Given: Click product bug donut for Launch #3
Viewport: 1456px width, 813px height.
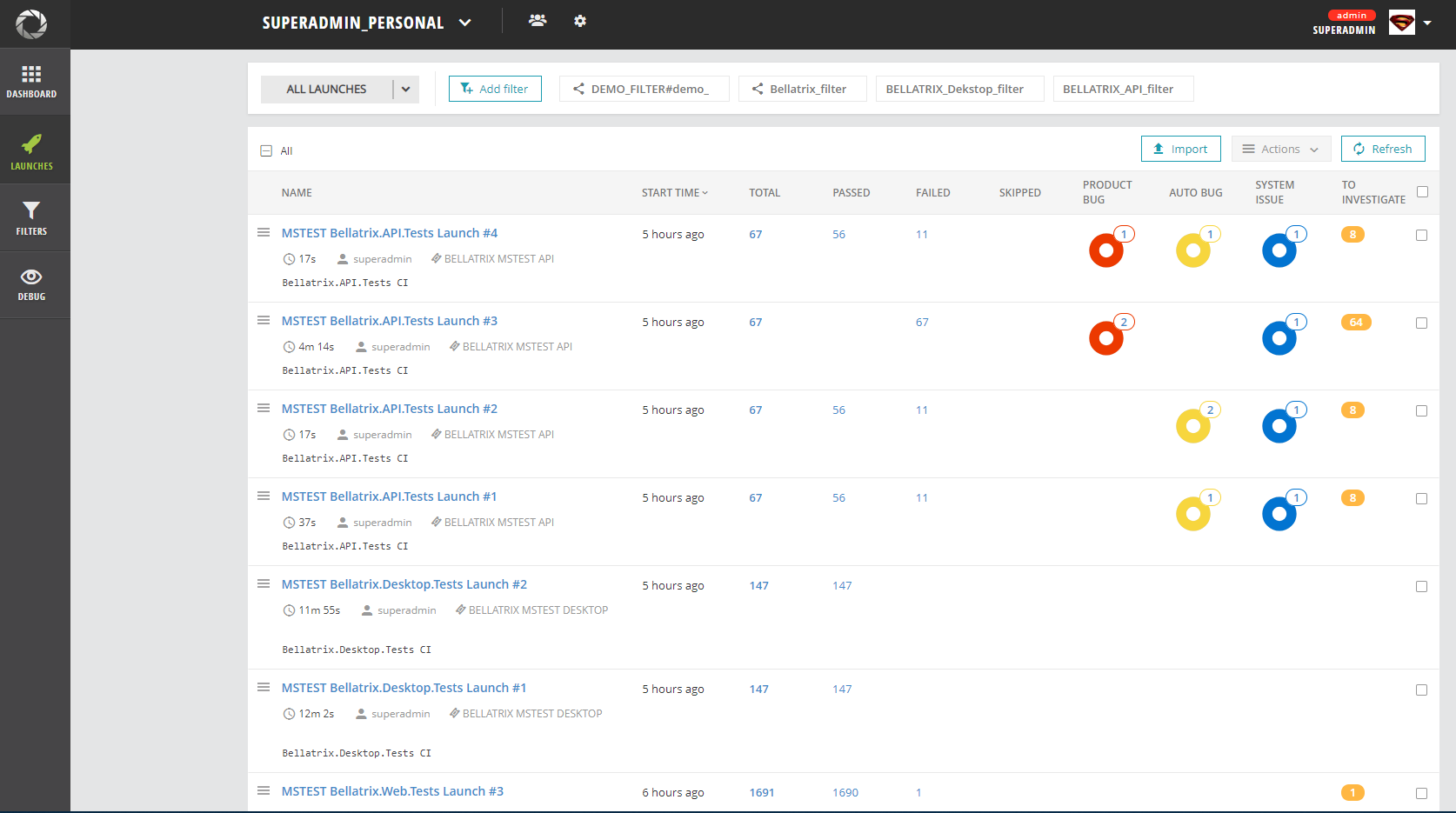Looking at the screenshot, I should pyautogui.click(x=1106, y=338).
